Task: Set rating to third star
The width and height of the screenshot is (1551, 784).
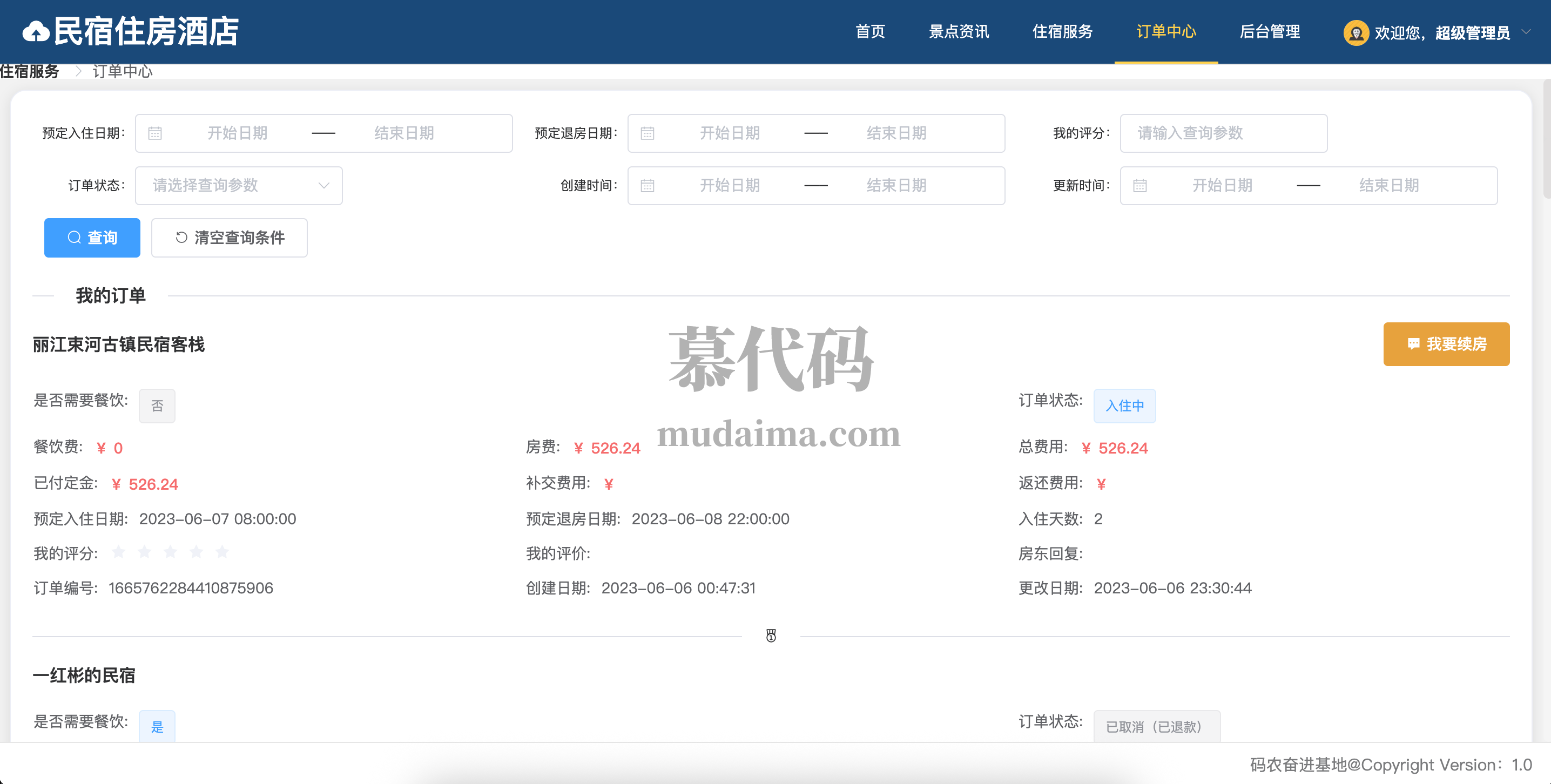Action: (x=171, y=552)
